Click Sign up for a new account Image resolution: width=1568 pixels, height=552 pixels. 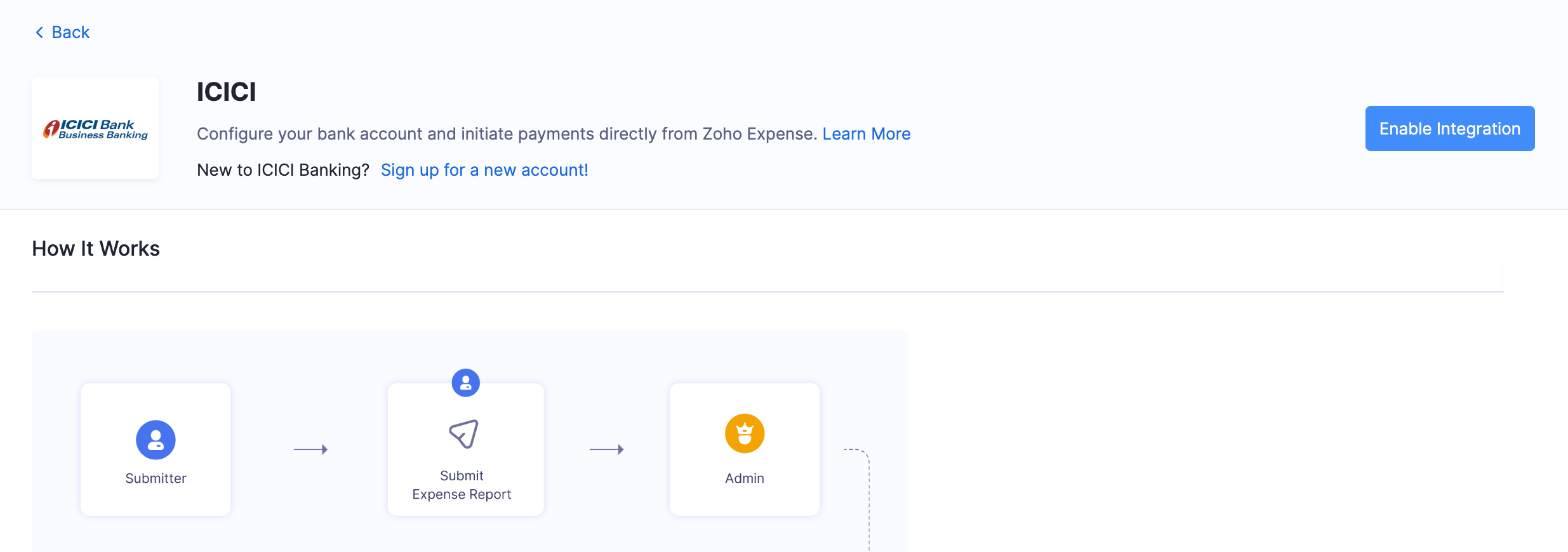pos(484,169)
